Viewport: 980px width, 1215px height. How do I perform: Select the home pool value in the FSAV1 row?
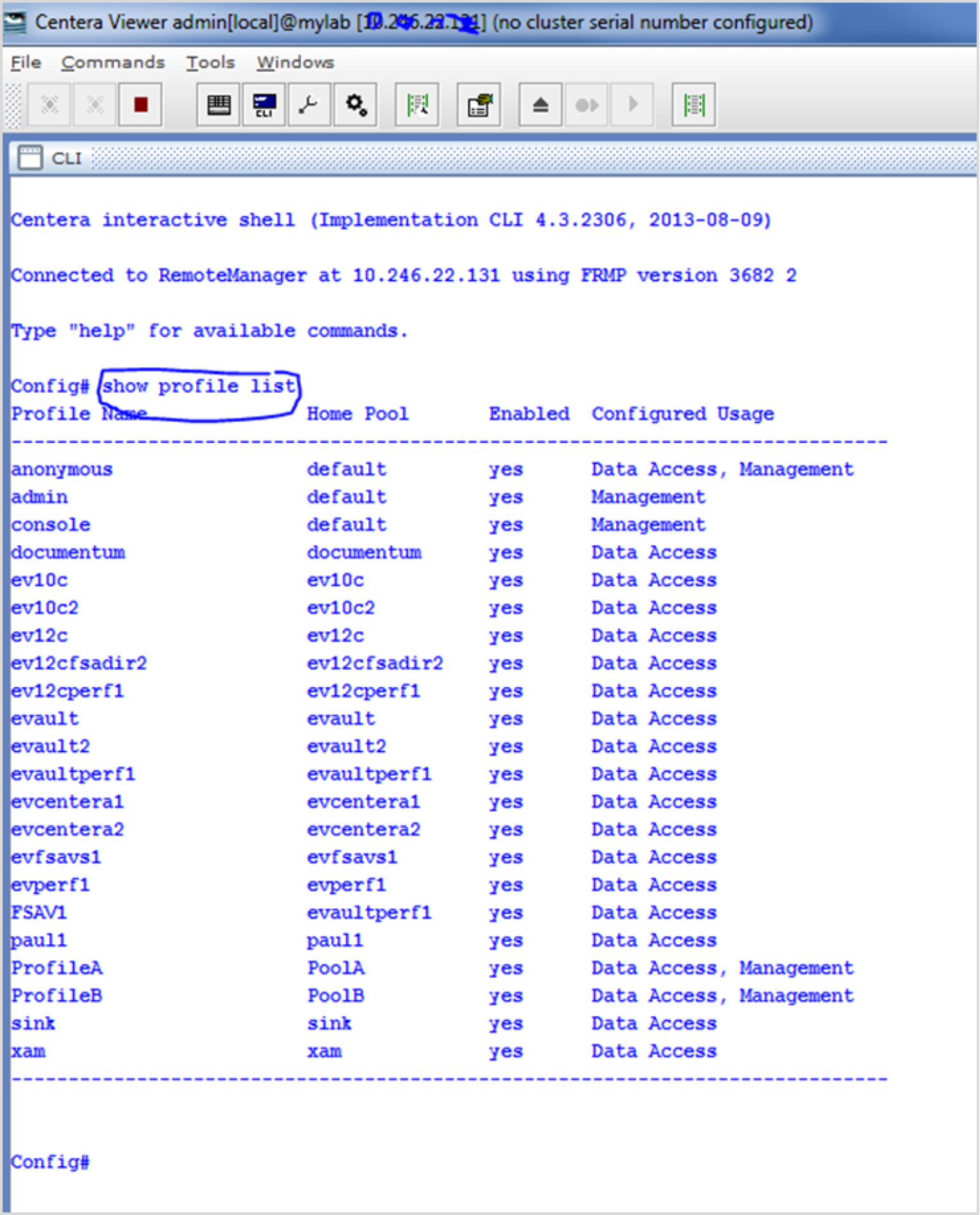369,912
